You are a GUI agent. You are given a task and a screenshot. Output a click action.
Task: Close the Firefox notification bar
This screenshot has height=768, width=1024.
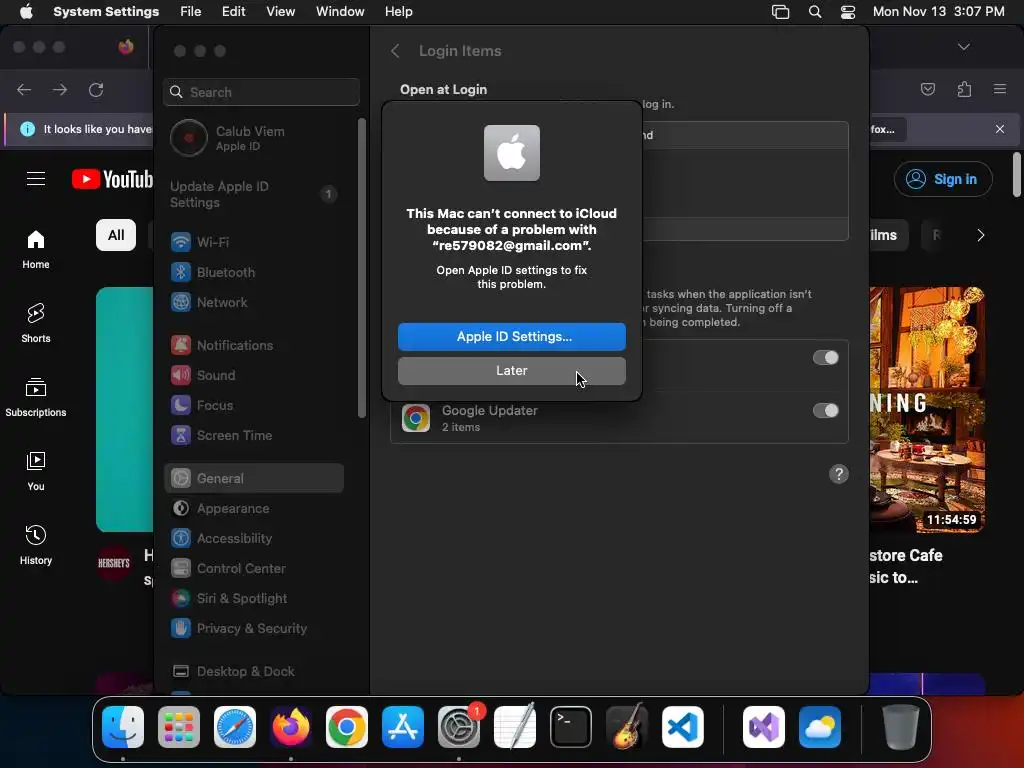[x=1000, y=129]
